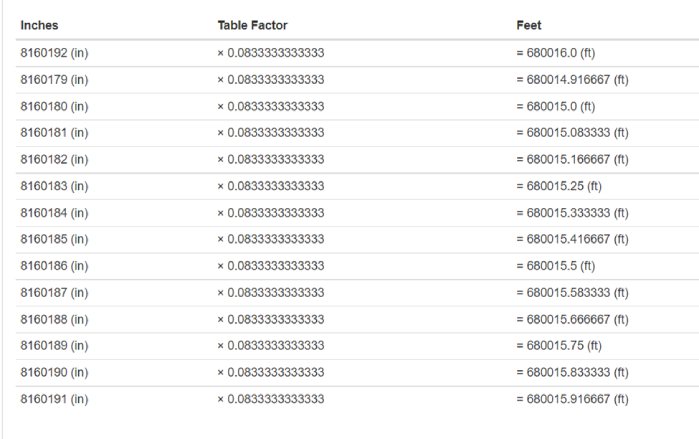Select the 8160183 (in) cell

(54, 186)
